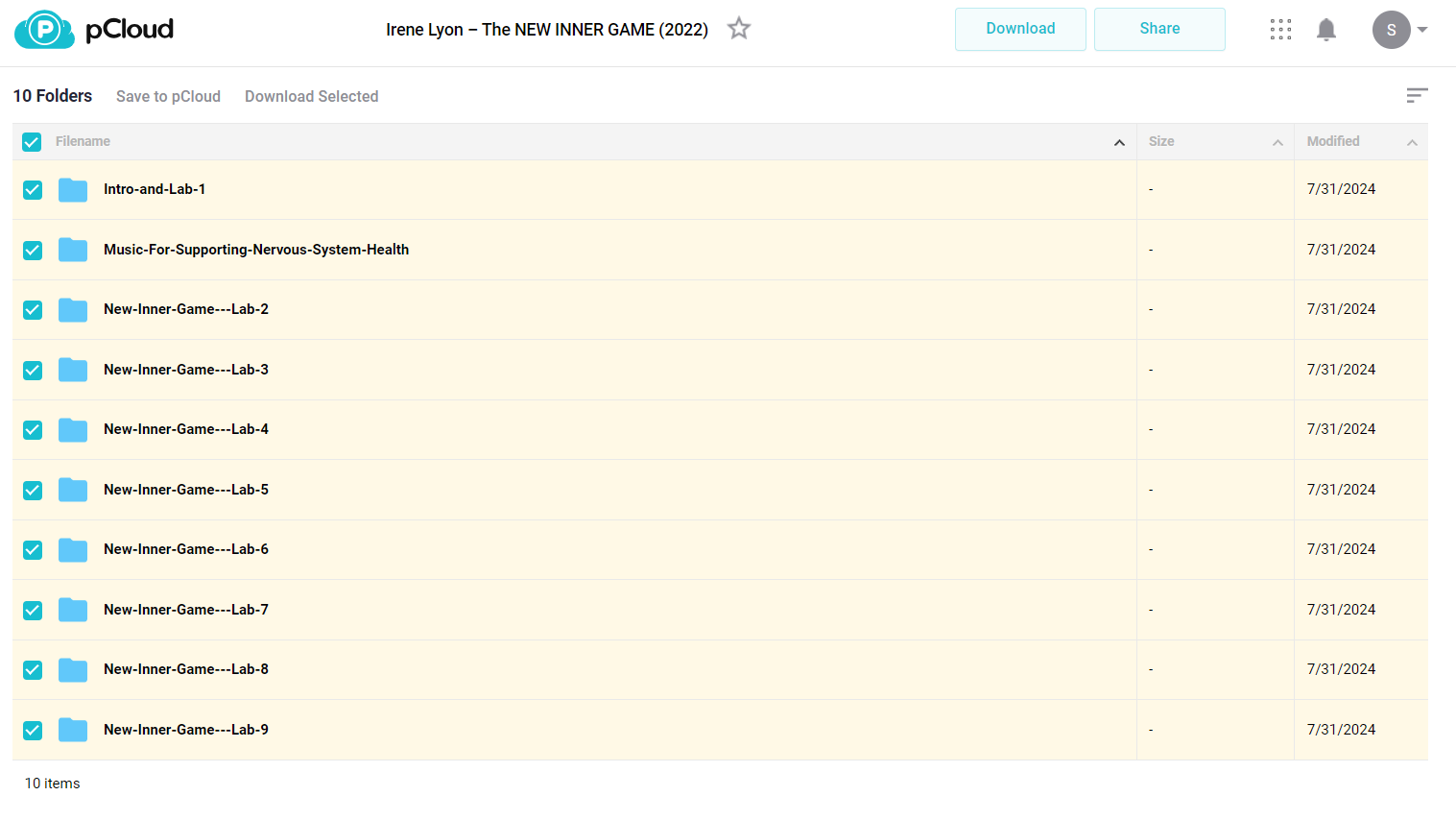Open notifications bell
This screenshot has height=820, width=1456.
tap(1326, 30)
